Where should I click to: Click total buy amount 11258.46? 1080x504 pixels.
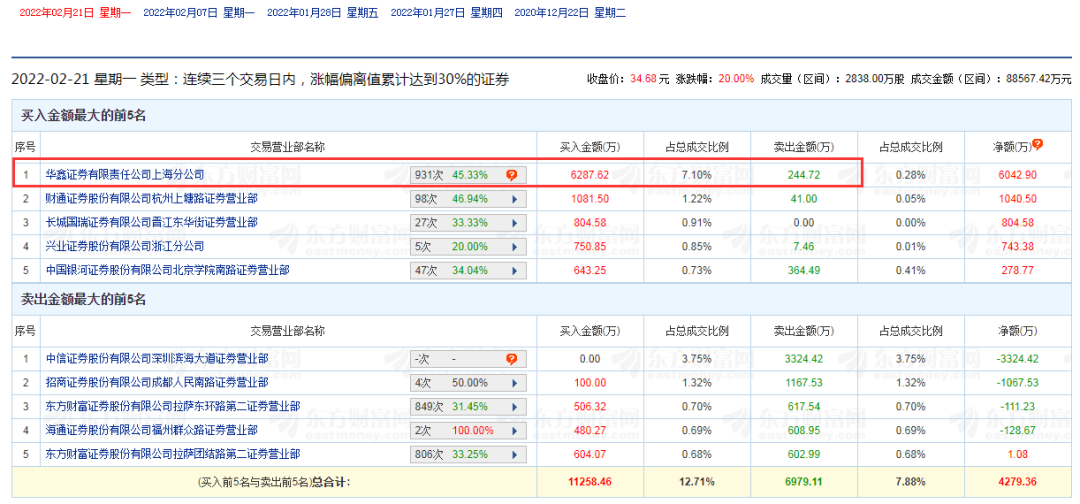590,481
